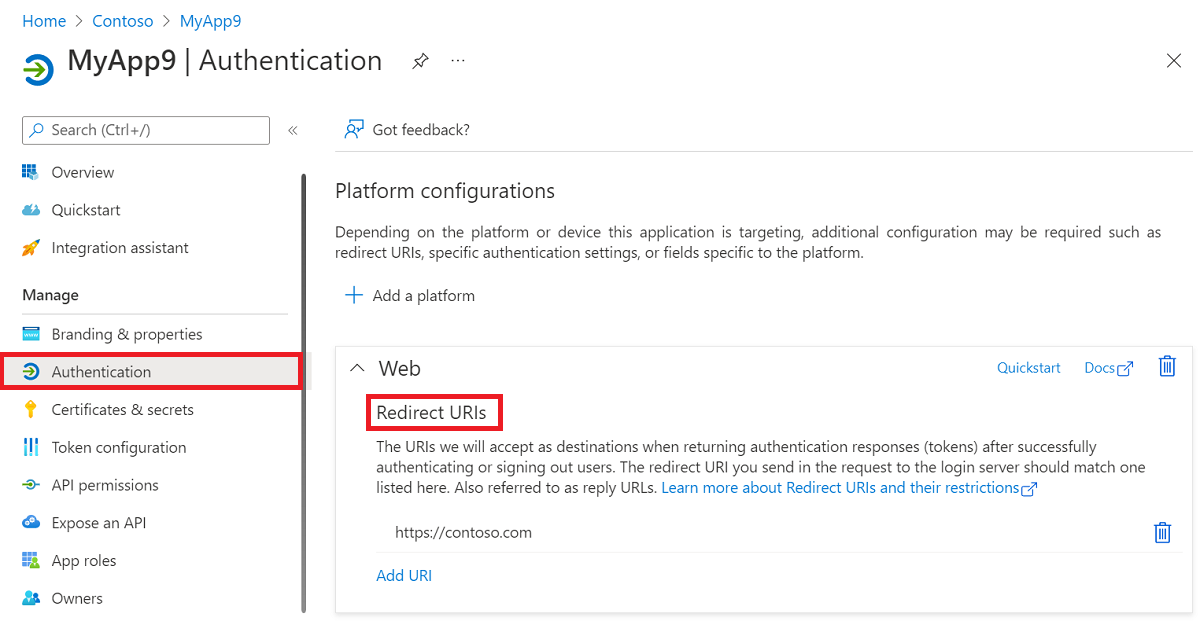Click the search field

145,130
